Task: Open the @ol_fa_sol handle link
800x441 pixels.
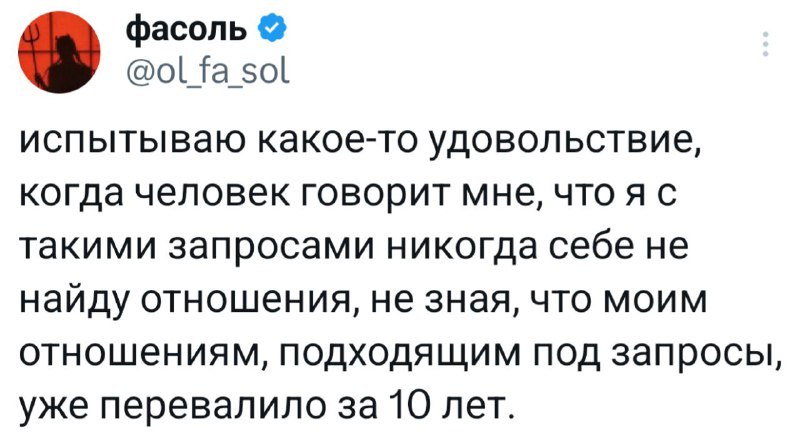Action: 197,73
